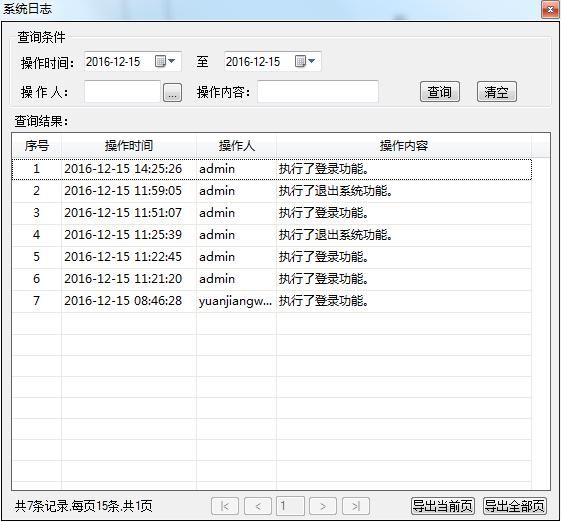Click sequence number 5 cell

37,257
